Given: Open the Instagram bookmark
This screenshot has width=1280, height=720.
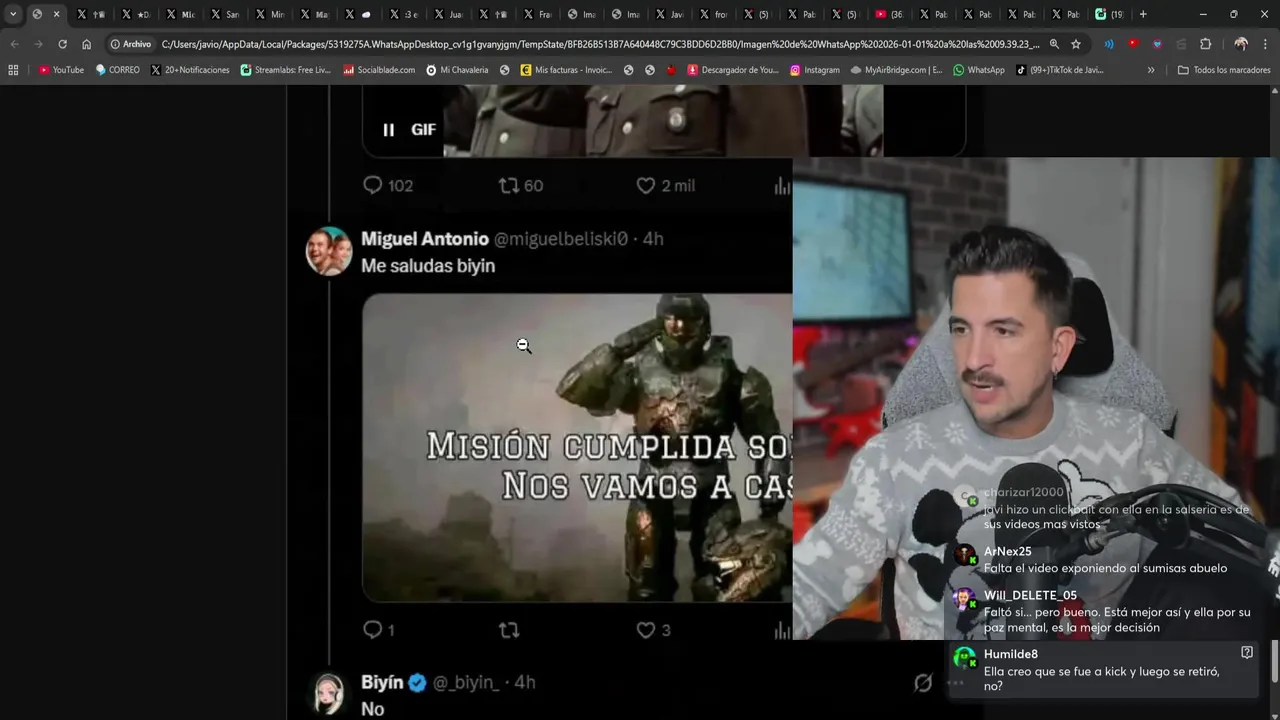Looking at the screenshot, I should coord(815,70).
